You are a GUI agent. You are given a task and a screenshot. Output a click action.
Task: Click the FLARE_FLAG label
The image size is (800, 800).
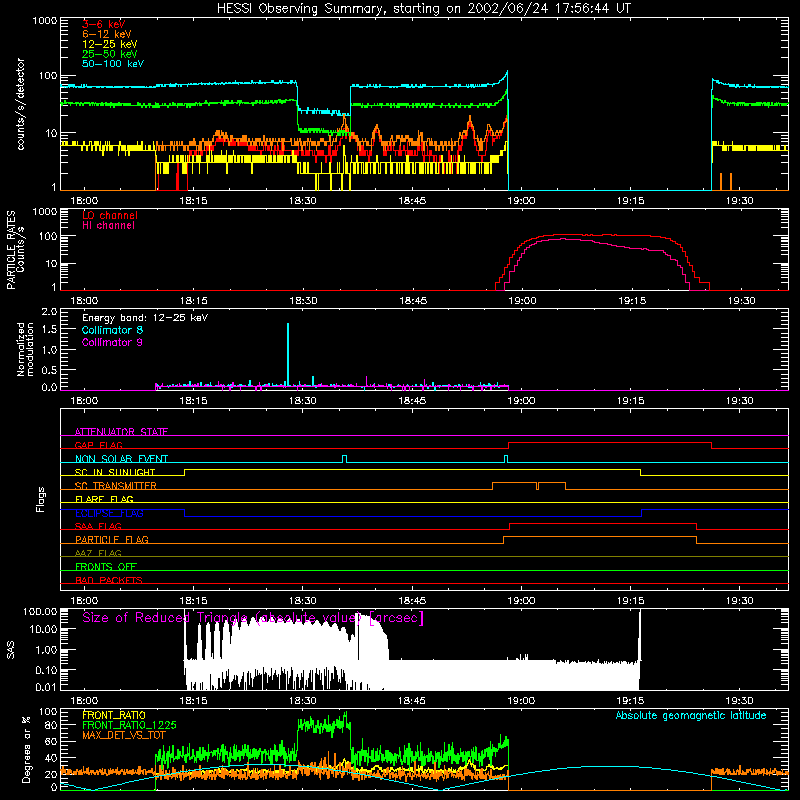pos(104,499)
